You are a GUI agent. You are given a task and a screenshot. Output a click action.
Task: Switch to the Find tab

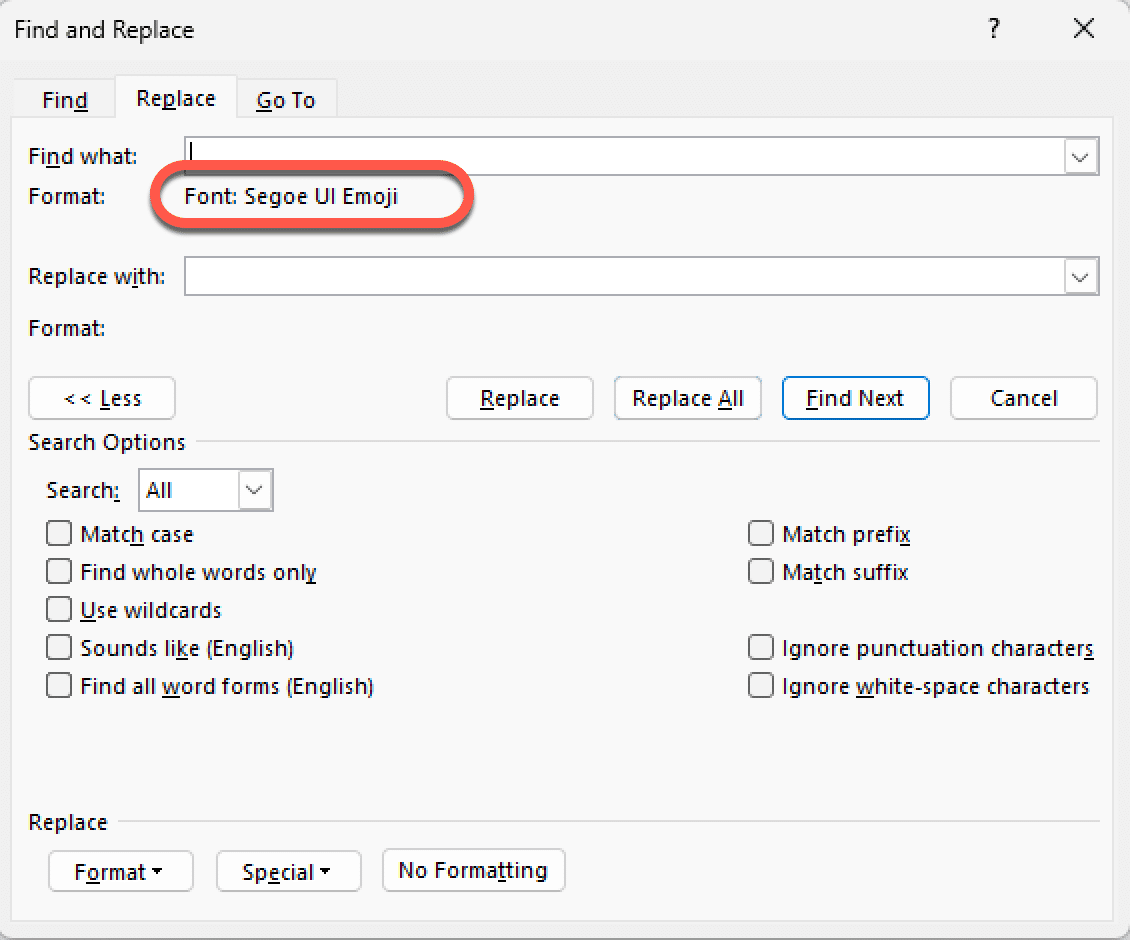pos(65,100)
